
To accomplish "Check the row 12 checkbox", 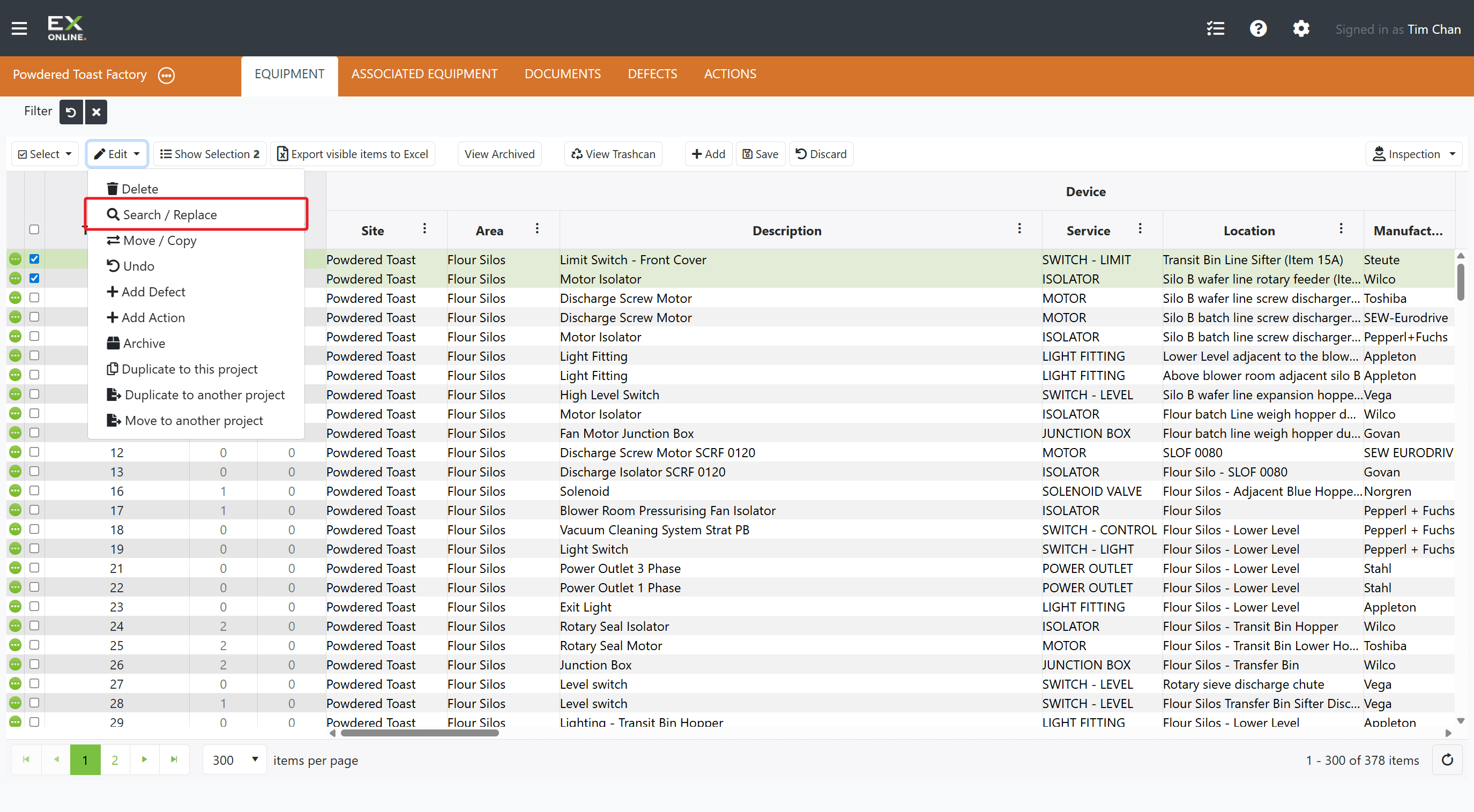I will [x=34, y=451].
